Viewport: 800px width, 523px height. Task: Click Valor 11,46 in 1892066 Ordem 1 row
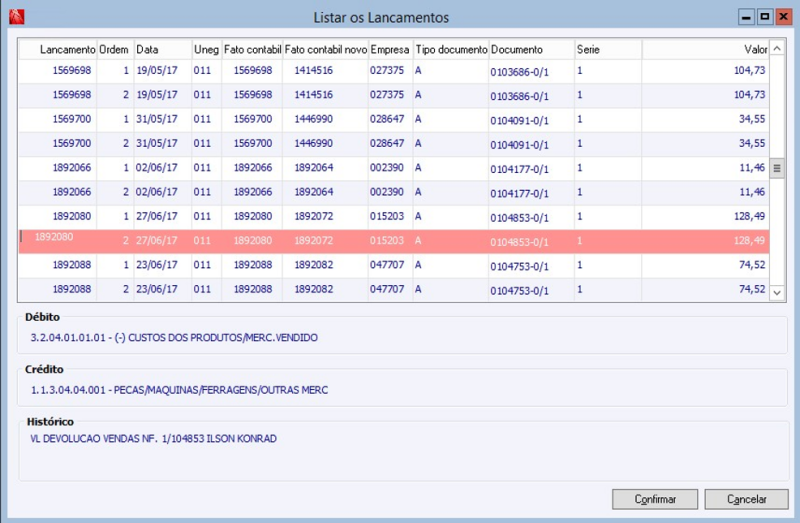point(752,168)
